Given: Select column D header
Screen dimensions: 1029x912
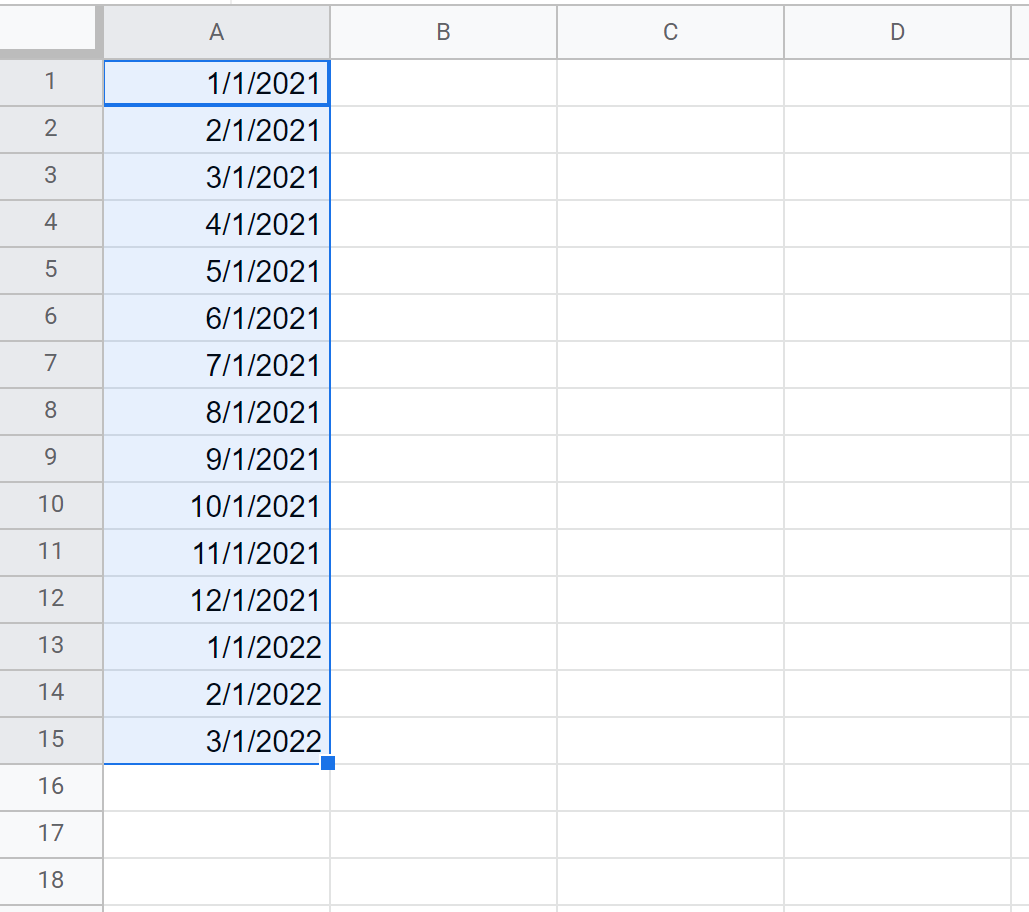Looking at the screenshot, I should pyautogui.click(x=897, y=33).
